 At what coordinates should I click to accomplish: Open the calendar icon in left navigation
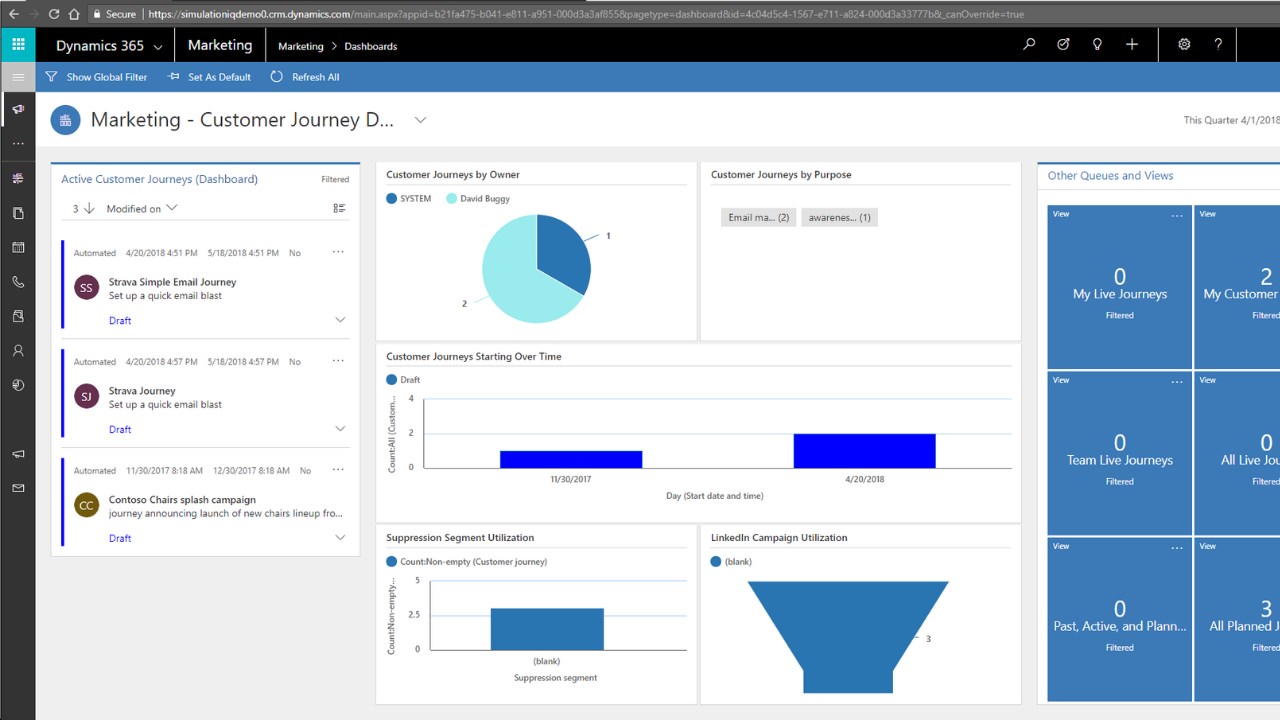(18, 247)
